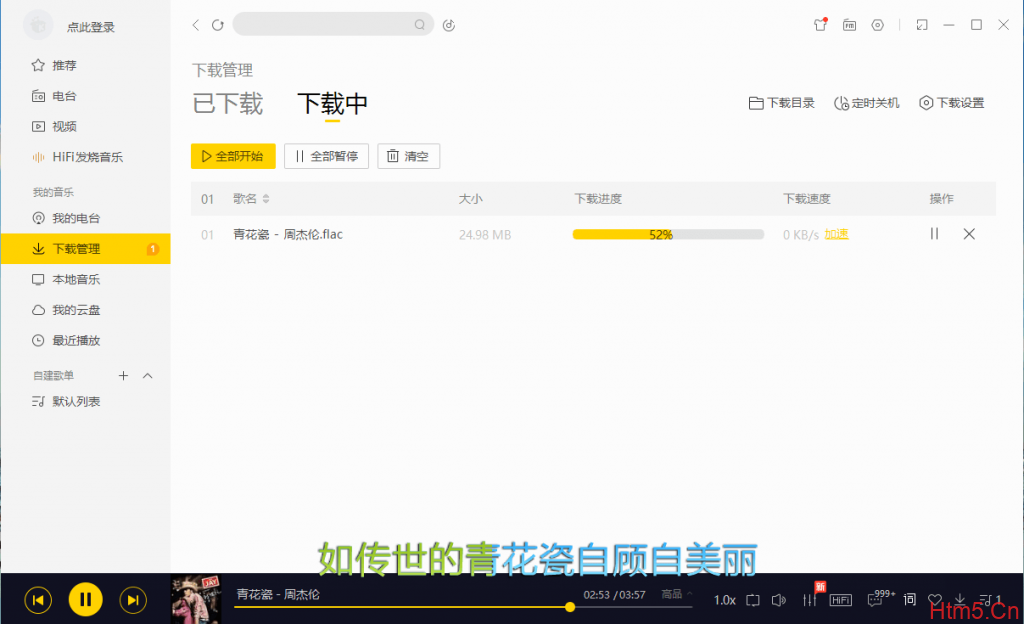Open the hexagon settings icon in title bar
This screenshot has height=624, width=1024.
[x=878, y=25]
